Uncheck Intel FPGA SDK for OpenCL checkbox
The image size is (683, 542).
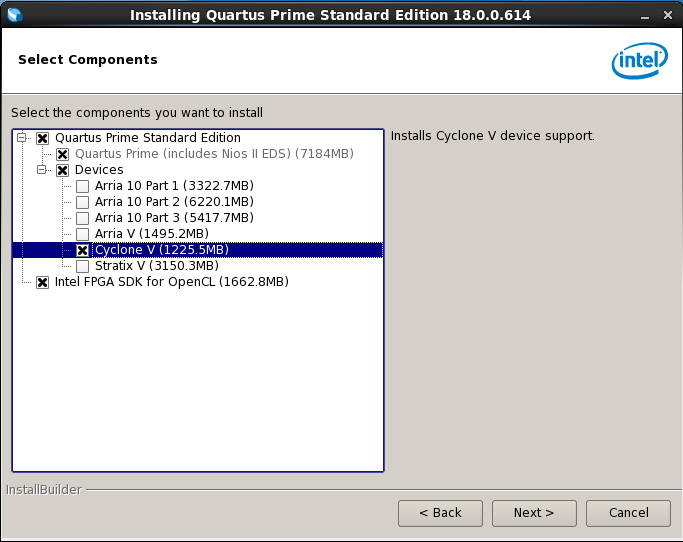pyautogui.click(x=42, y=282)
